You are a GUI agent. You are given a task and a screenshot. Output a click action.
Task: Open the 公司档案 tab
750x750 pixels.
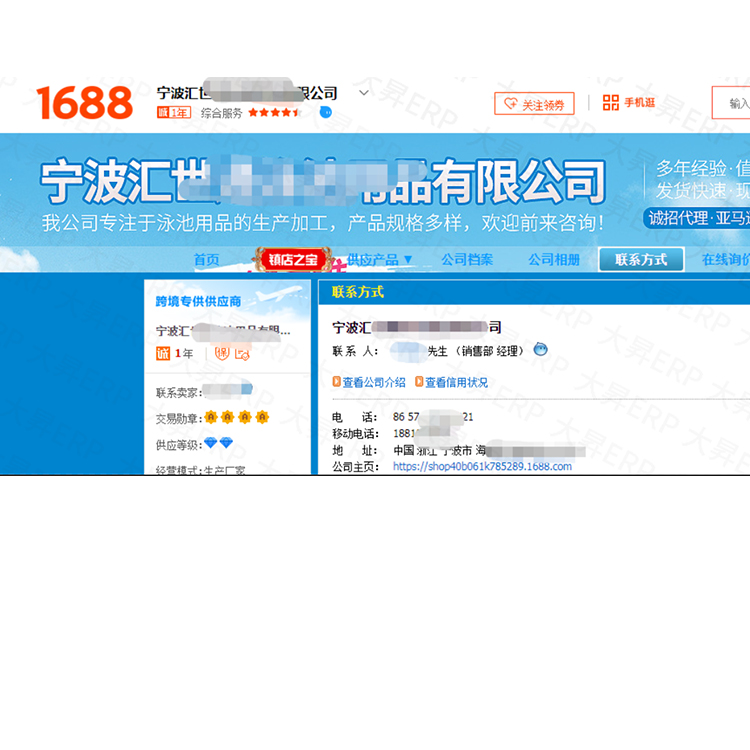point(467,260)
